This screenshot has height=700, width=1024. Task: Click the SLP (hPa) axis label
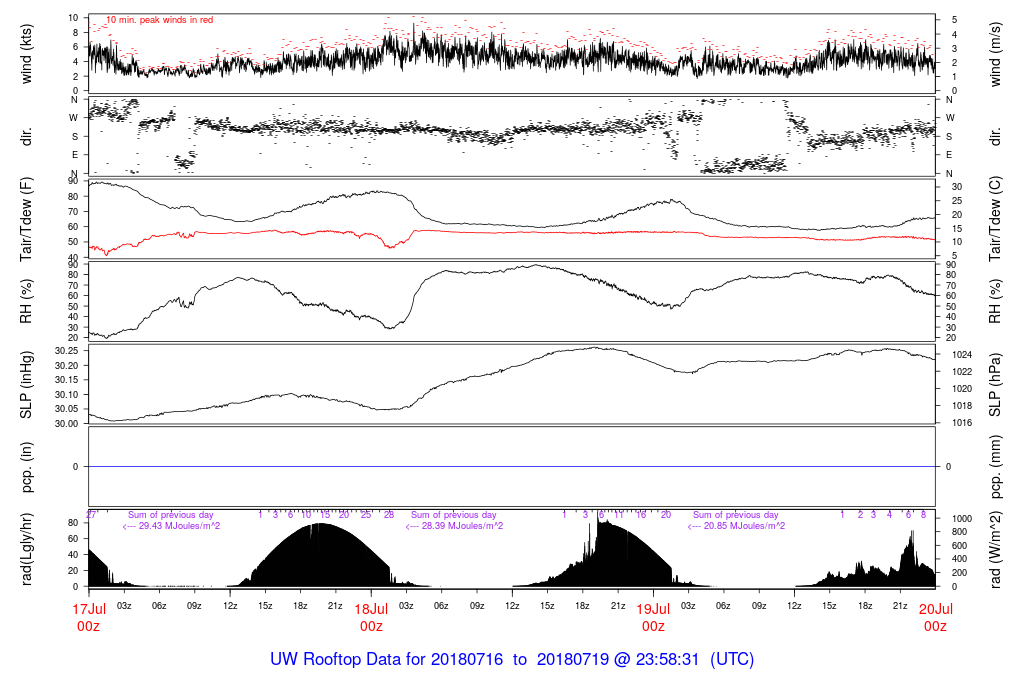(996, 384)
